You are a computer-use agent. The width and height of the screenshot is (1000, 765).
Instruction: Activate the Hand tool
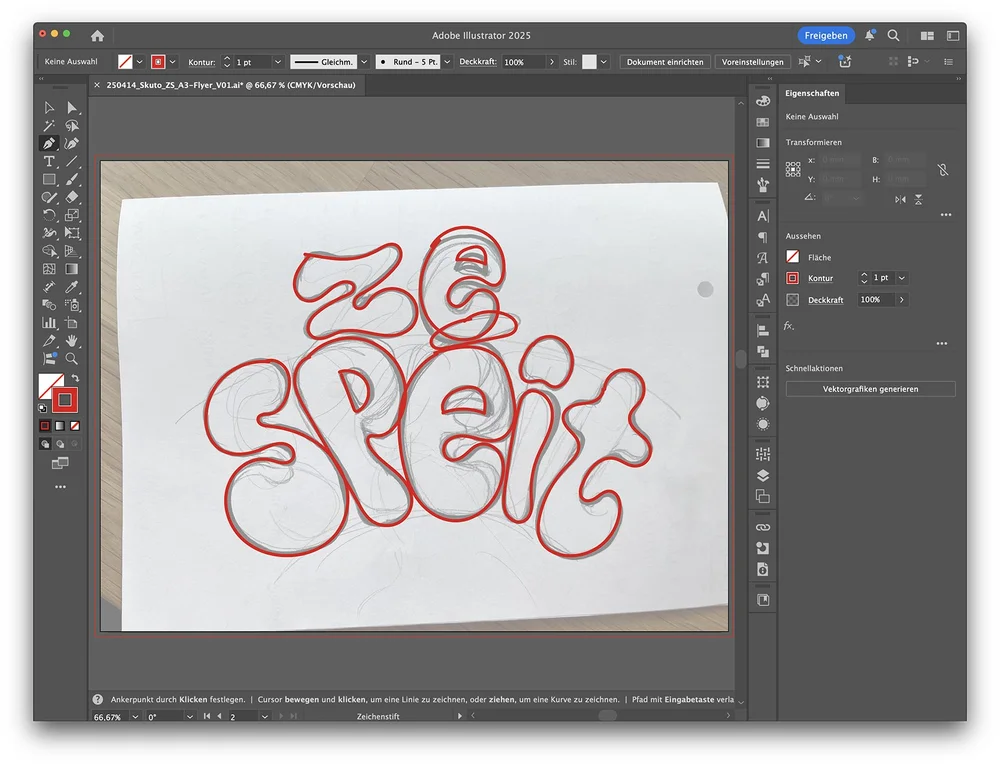(x=71, y=340)
